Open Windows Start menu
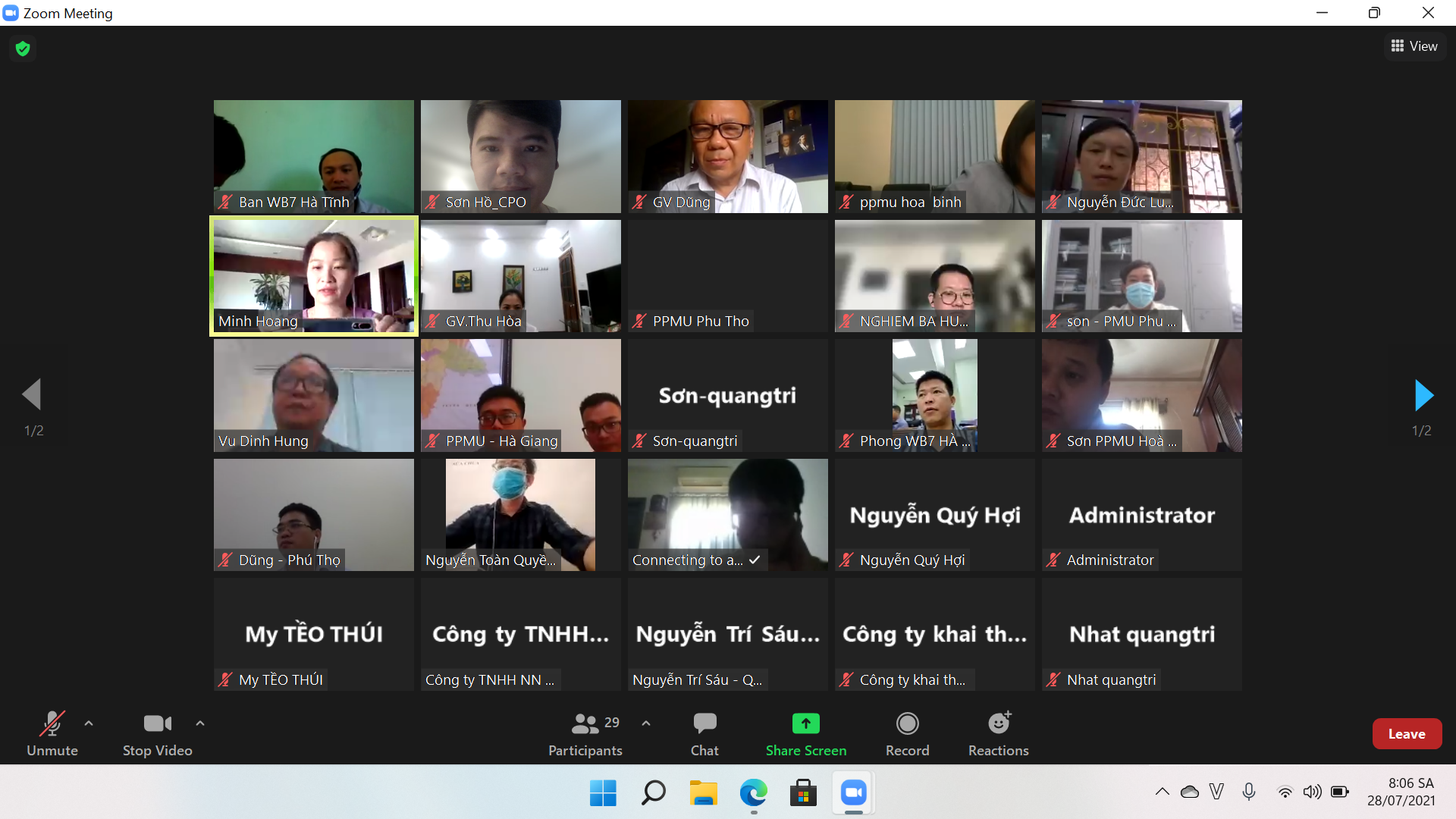Screen dimensions: 1456x819 [x=603, y=793]
